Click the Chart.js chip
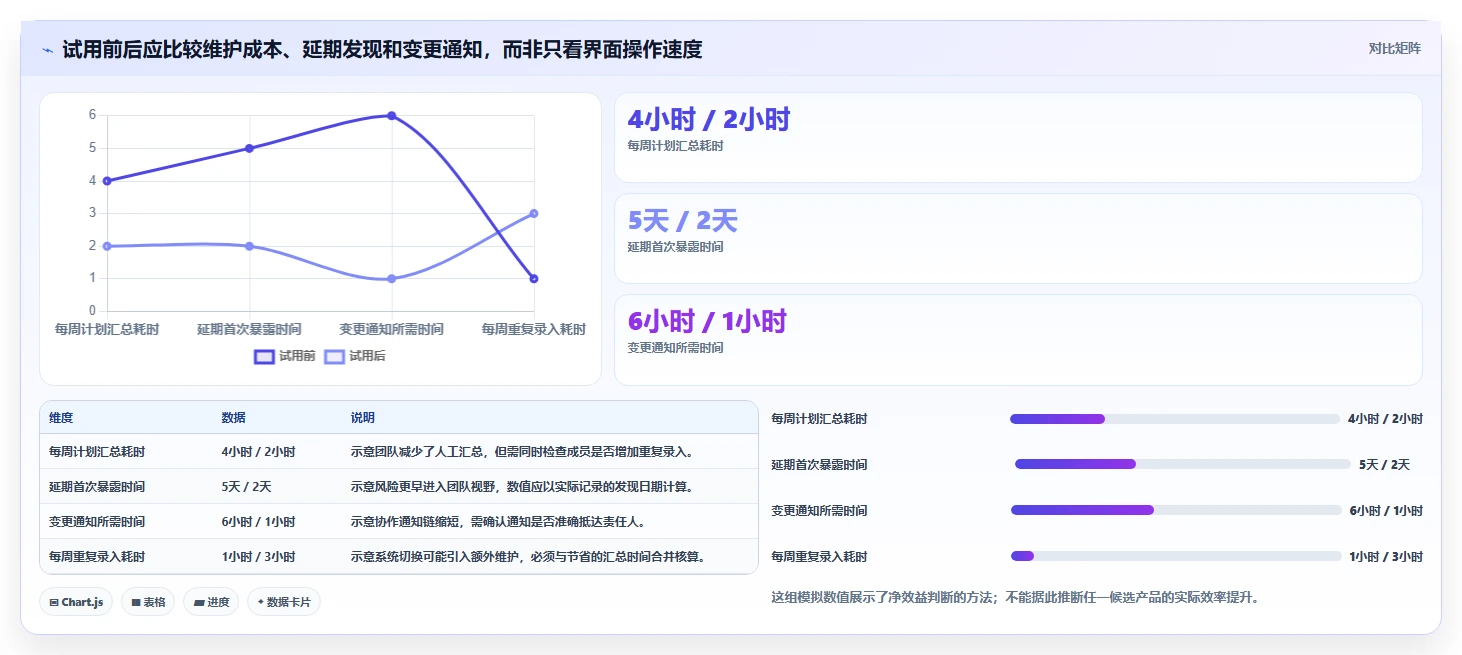The height and width of the screenshot is (655, 1462). tap(76, 602)
